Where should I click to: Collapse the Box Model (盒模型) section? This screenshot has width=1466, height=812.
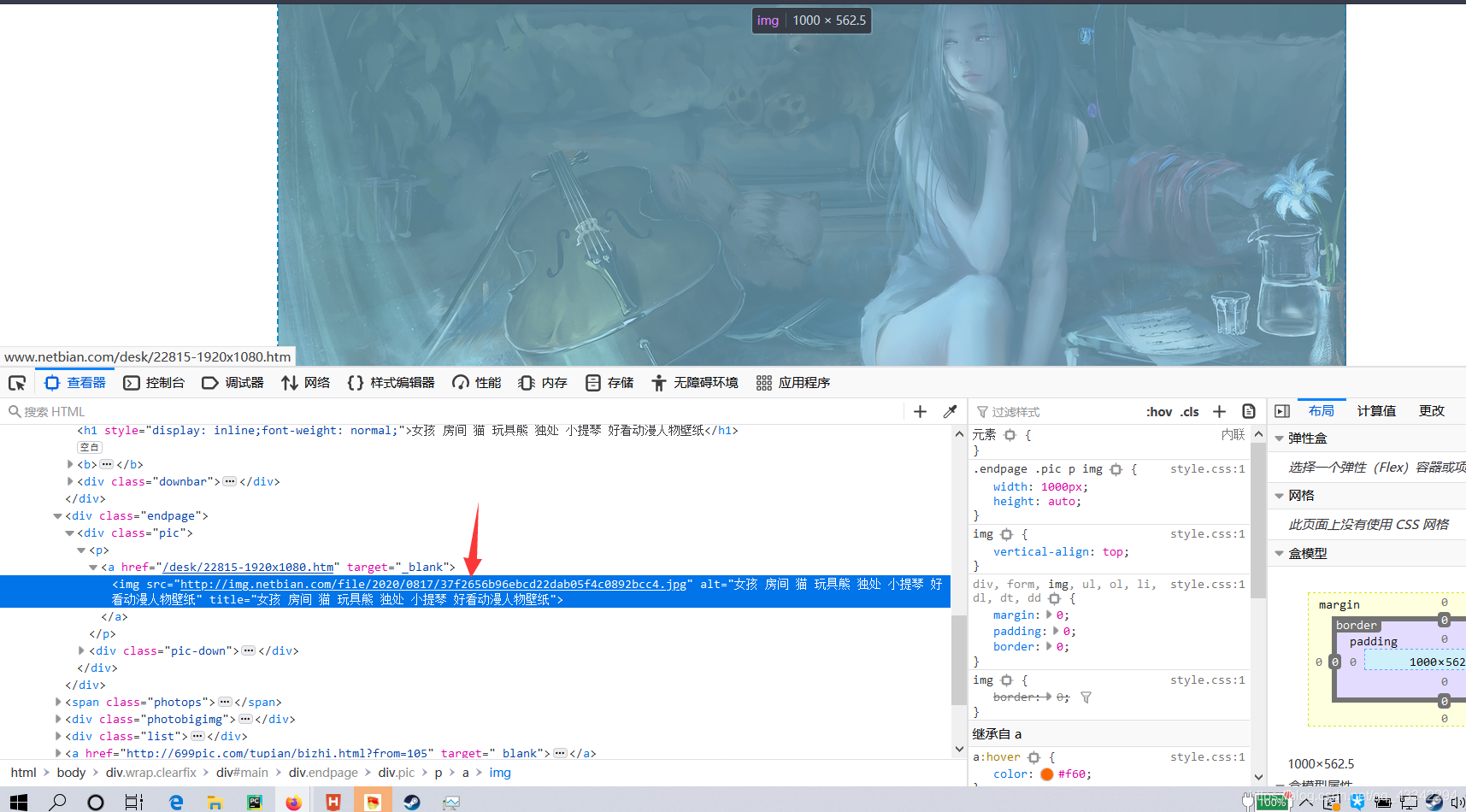click(1280, 554)
